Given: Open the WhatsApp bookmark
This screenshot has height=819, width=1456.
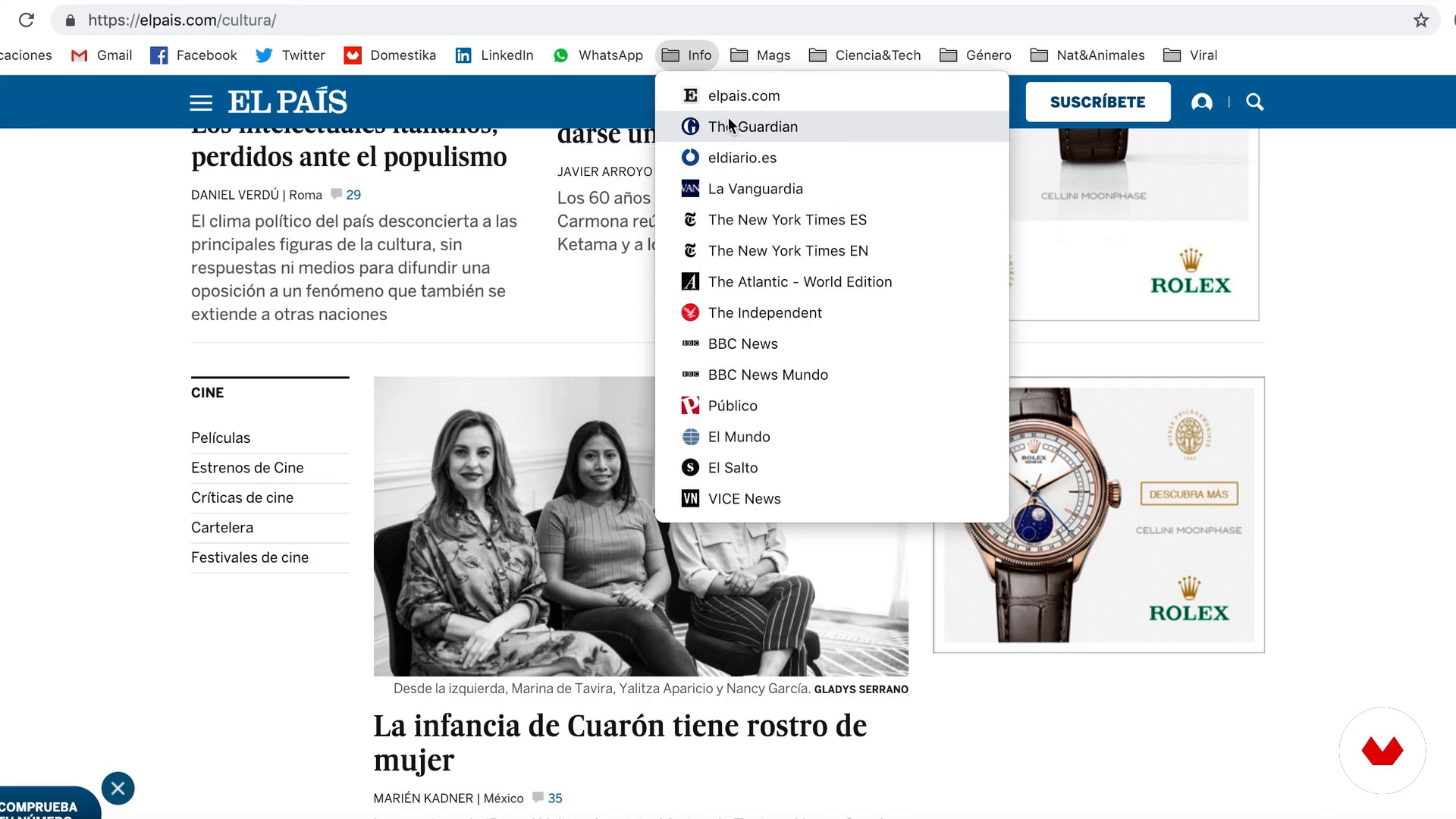Looking at the screenshot, I should 598,55.
